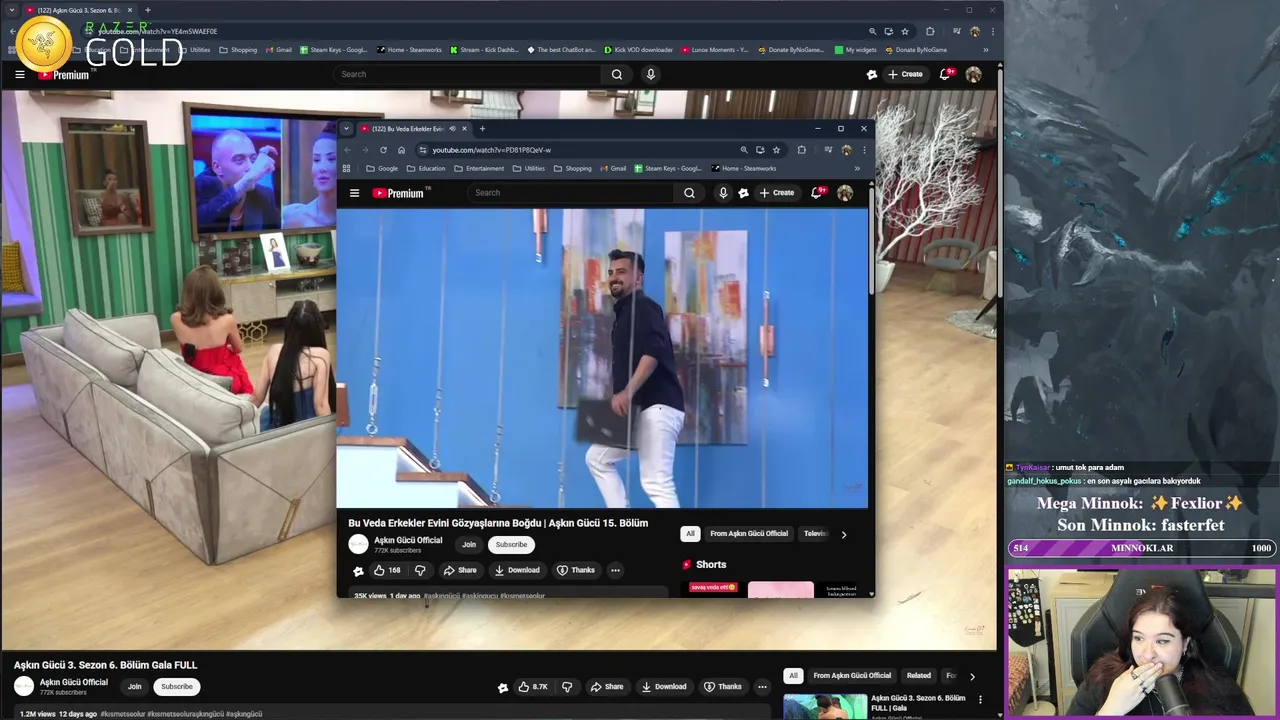This screenshot has width=1280, height=720.
Task: Open suggested Gala FULL video thumbnail in back window
Action: [x=825, y=706]
